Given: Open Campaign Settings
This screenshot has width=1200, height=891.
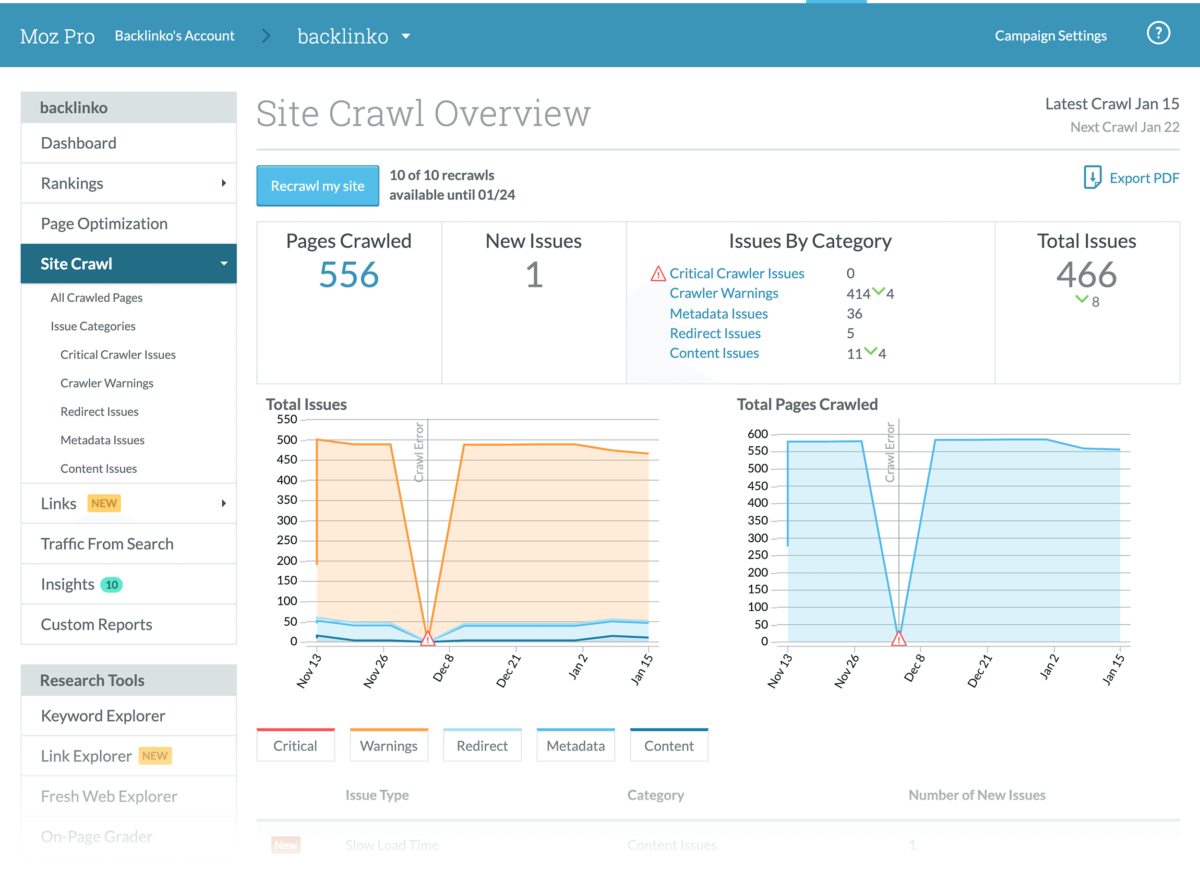Looking at the screenshot, I should [x=1051, y=36].
